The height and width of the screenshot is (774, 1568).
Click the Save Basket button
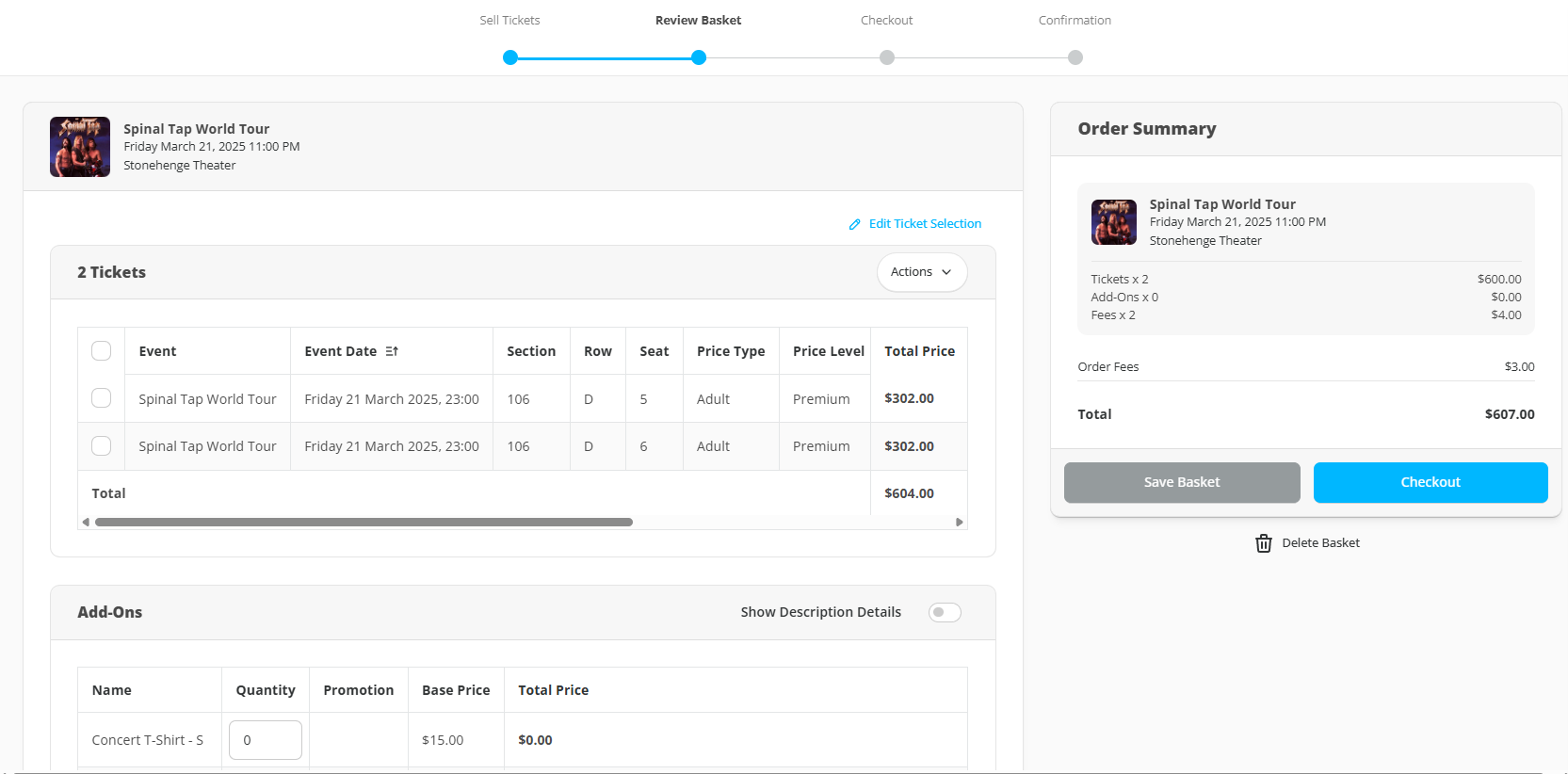pos(1182,482)
